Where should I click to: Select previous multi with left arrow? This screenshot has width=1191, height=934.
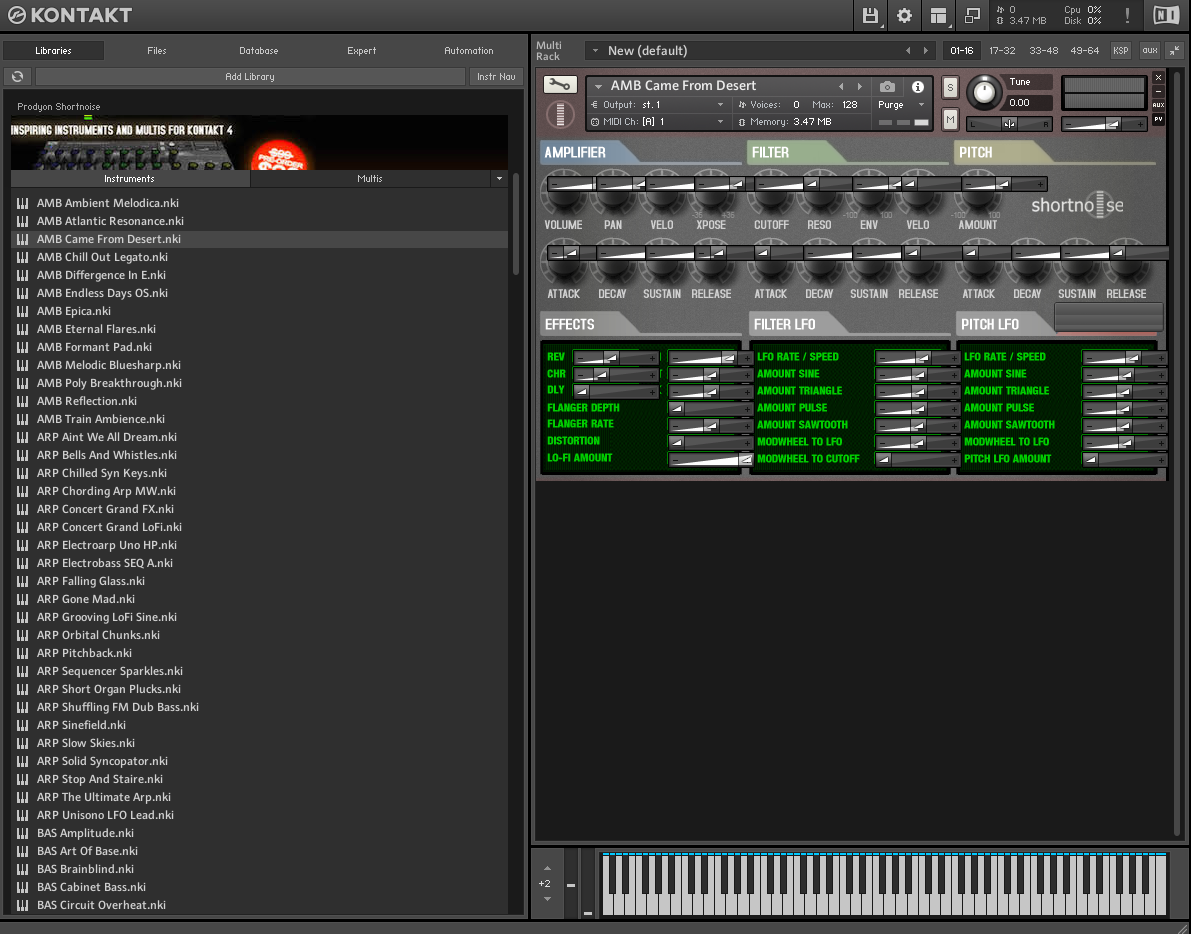[x=908, y=51]
